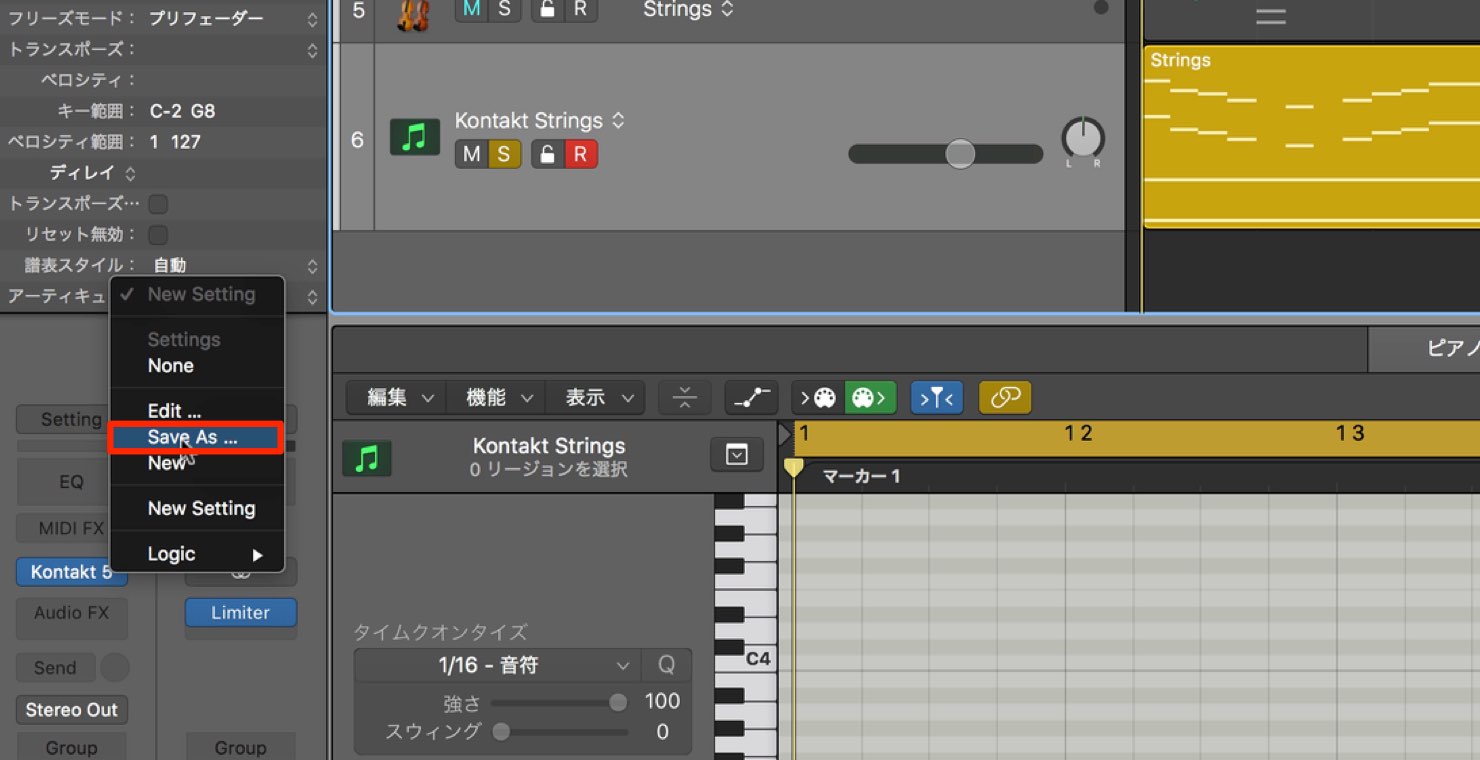Image resolution: width=1480 pixels, height=760 pixels.
Task: Check the リセット無効 checkbox
Action: pyautogui.click(x=158, y=235)
